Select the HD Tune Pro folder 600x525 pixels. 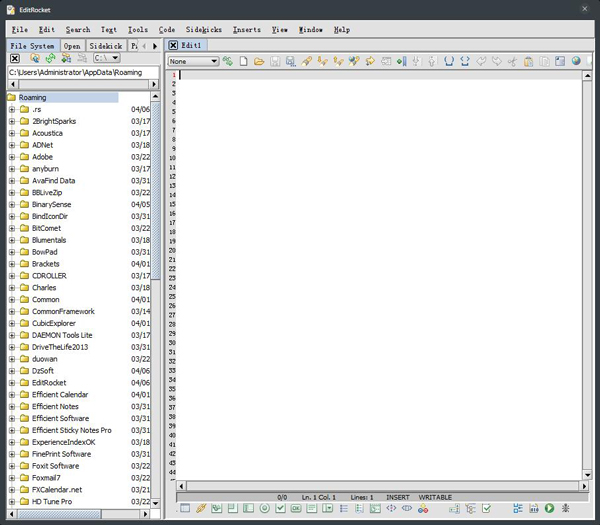52,502
